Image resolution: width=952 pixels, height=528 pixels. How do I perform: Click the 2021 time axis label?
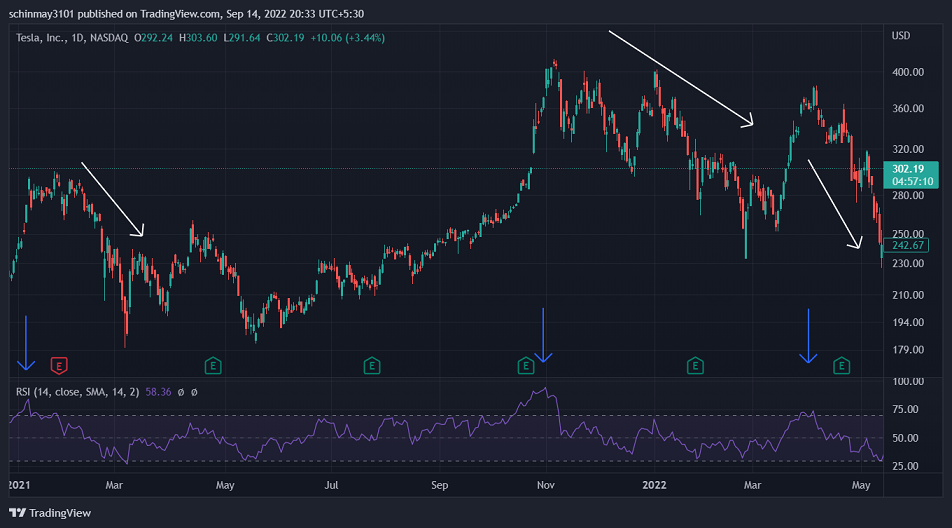point(19,486)
